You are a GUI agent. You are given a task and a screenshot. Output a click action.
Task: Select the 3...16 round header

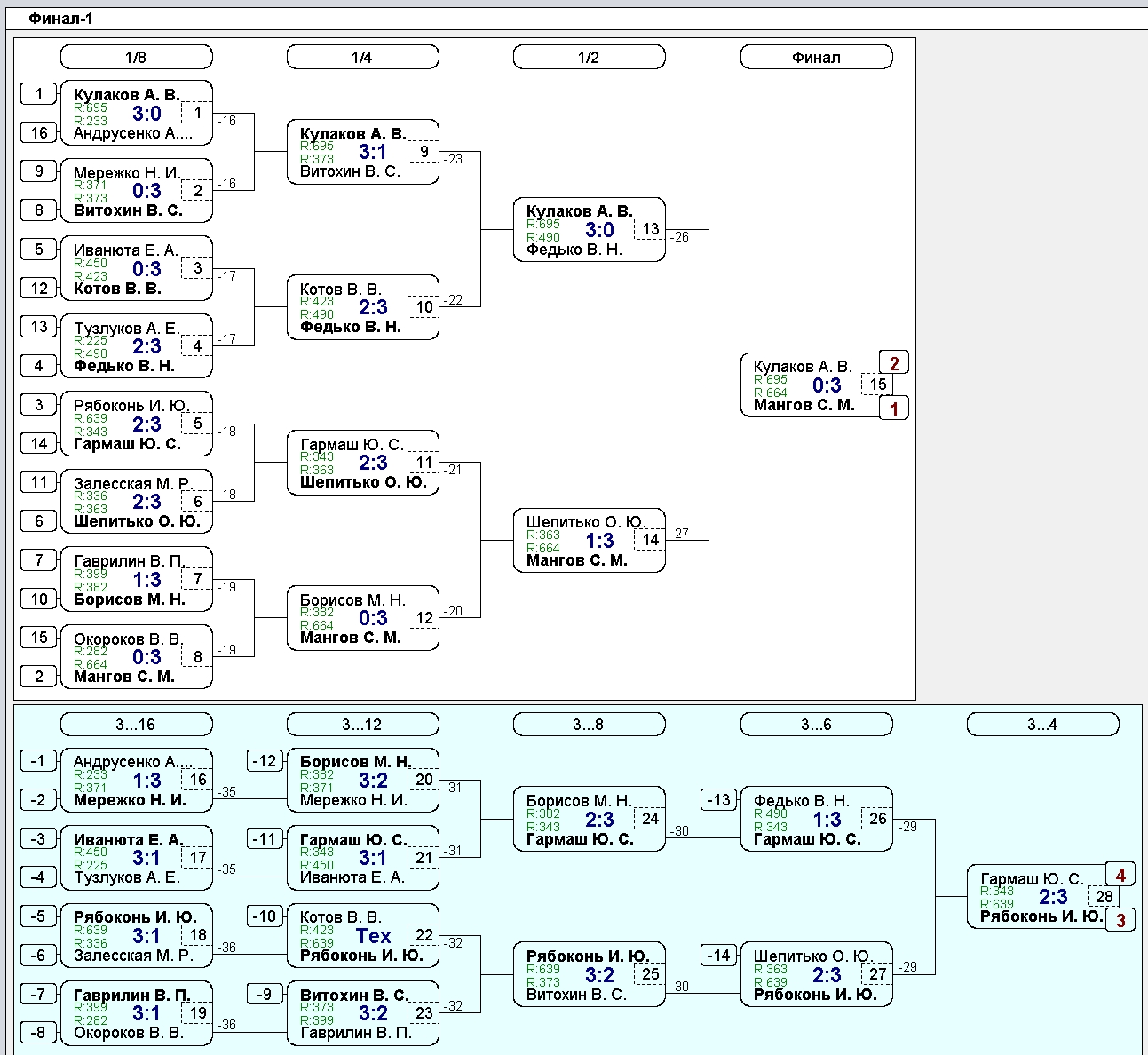(136, 725)
